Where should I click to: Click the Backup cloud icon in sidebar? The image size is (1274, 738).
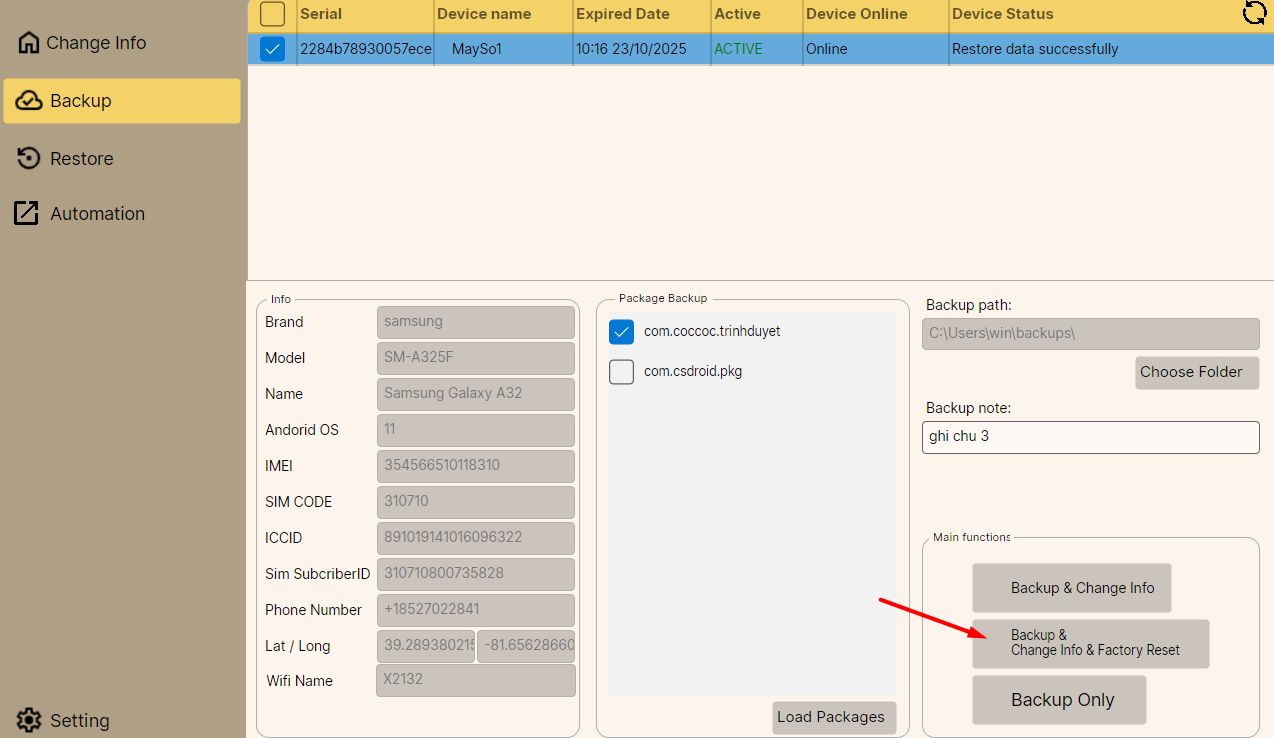click(29, 101)
